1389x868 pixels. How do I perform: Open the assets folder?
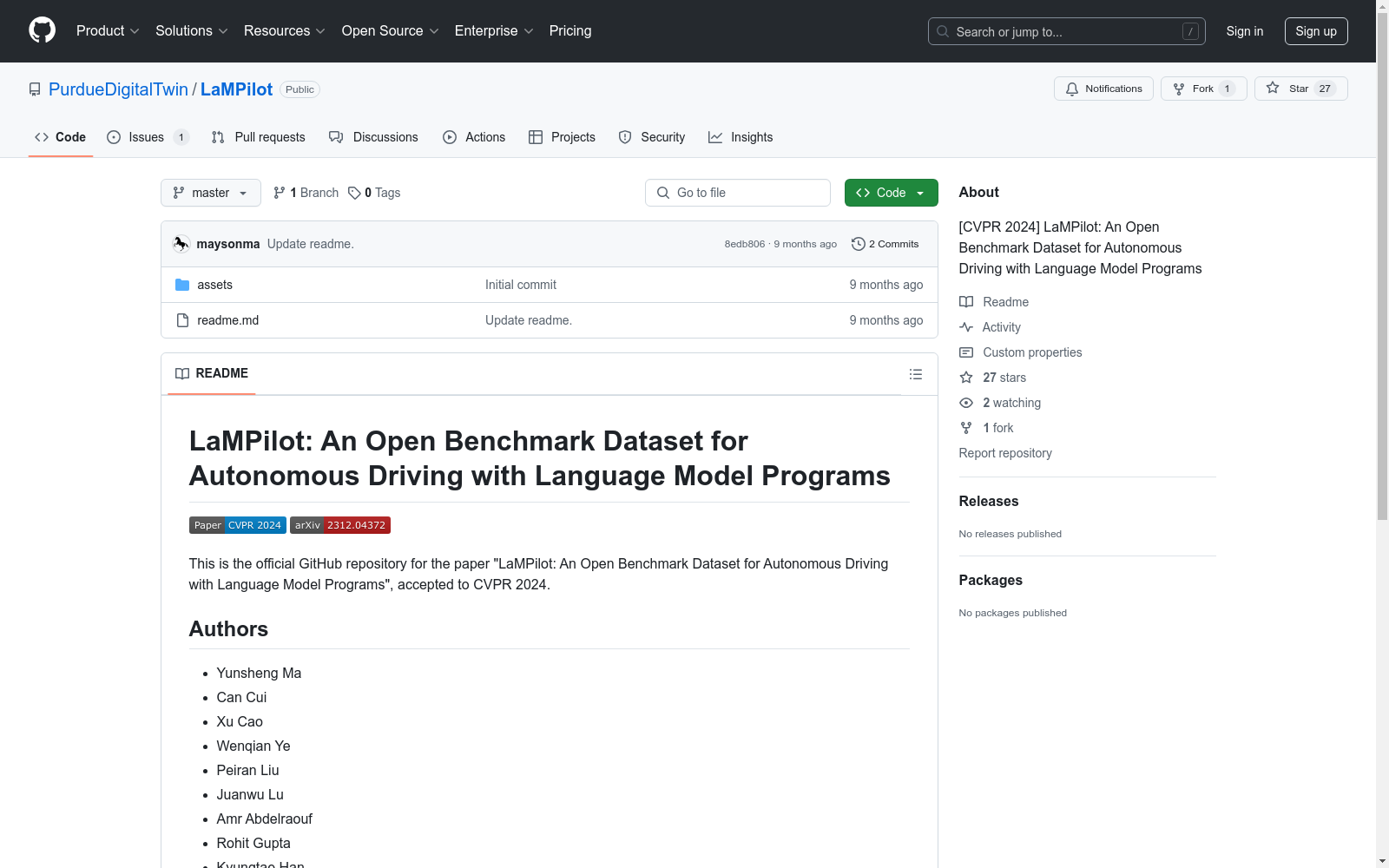tap(214, 285)
